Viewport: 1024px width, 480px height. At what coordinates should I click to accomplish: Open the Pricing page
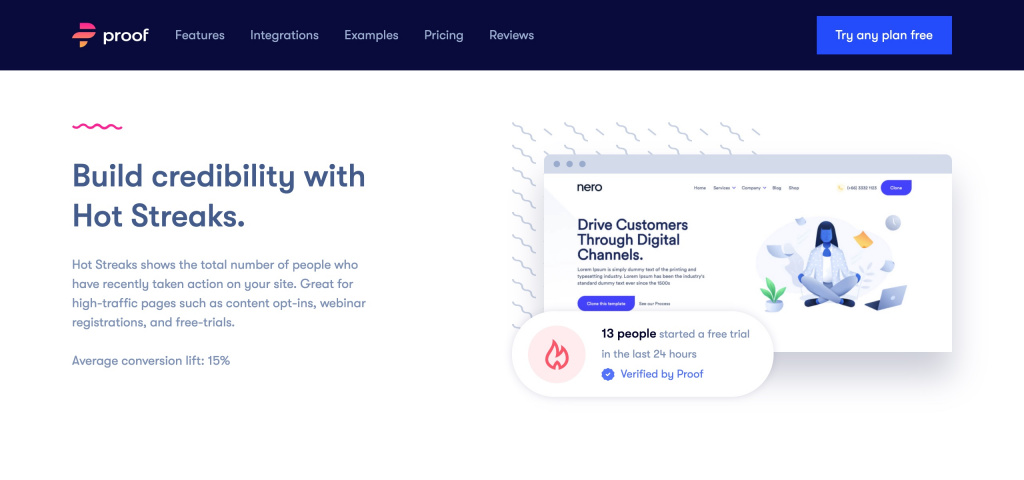pos(443,35)
